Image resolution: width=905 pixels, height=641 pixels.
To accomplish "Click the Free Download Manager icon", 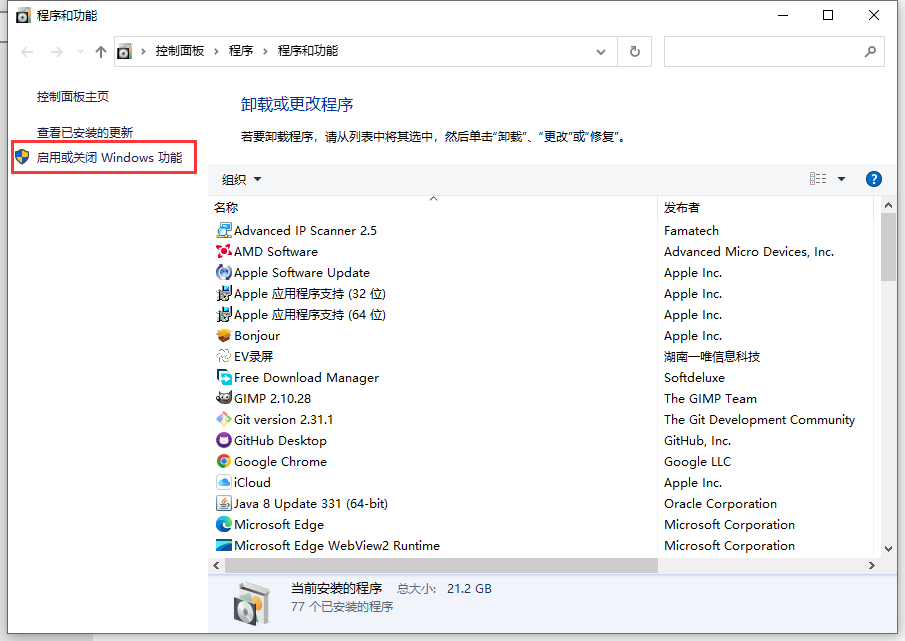I will click(x=223, y=377).
